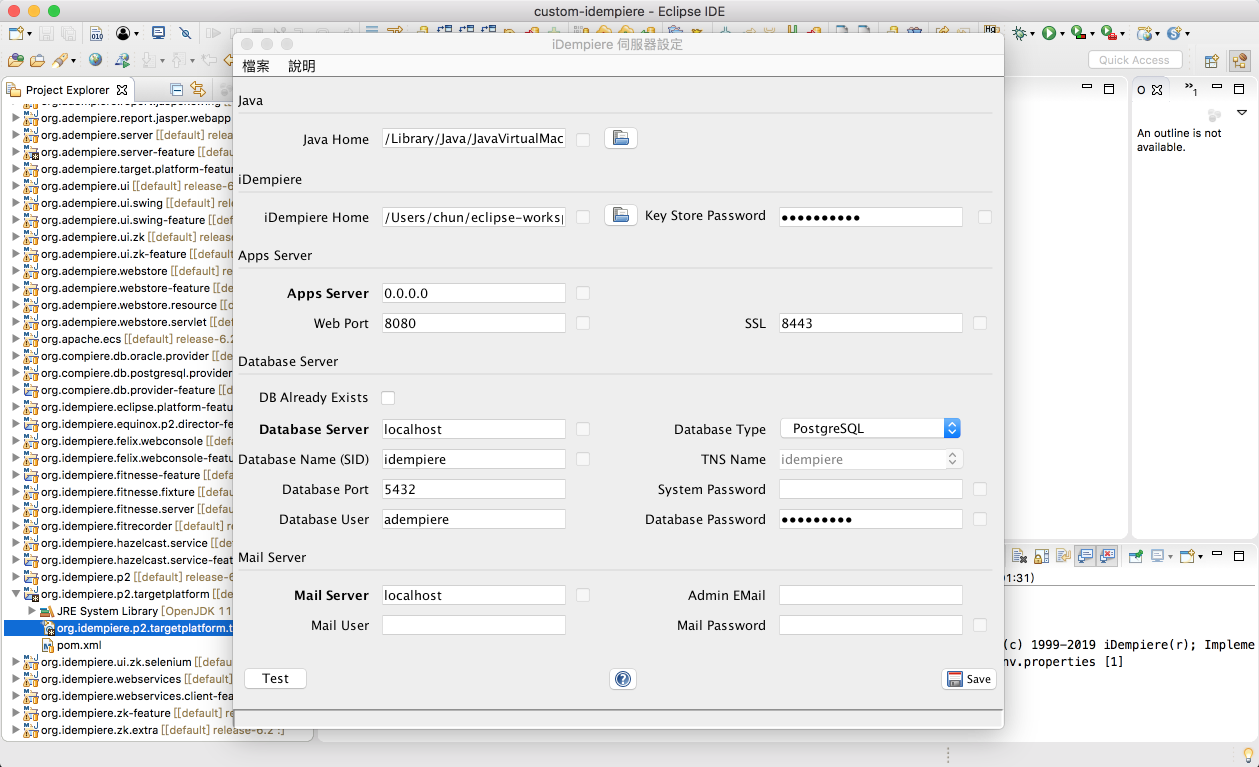Click the green Run launch icon
This screenshot has height=767, width=1259.
pos(1048,33)
